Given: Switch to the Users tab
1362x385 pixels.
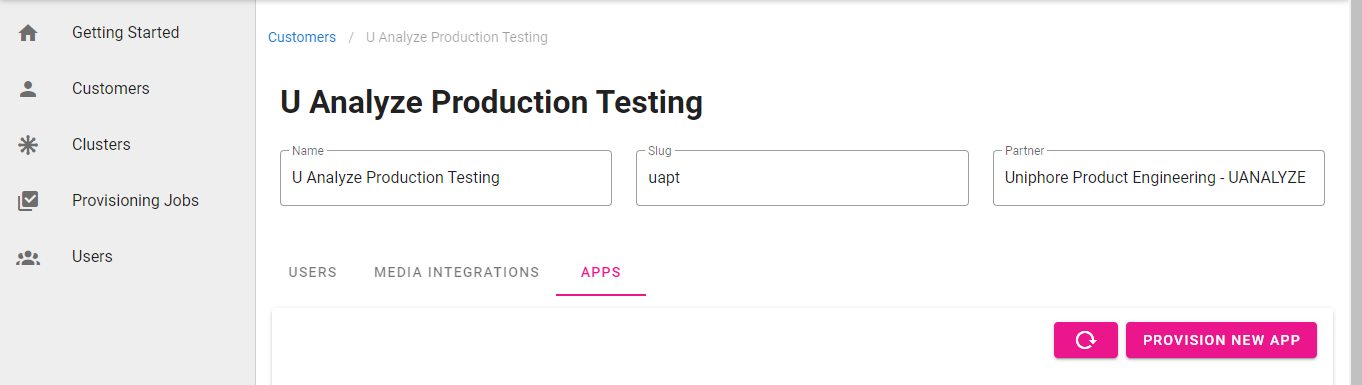Looking at the screenshot, I should pos(313,272).
